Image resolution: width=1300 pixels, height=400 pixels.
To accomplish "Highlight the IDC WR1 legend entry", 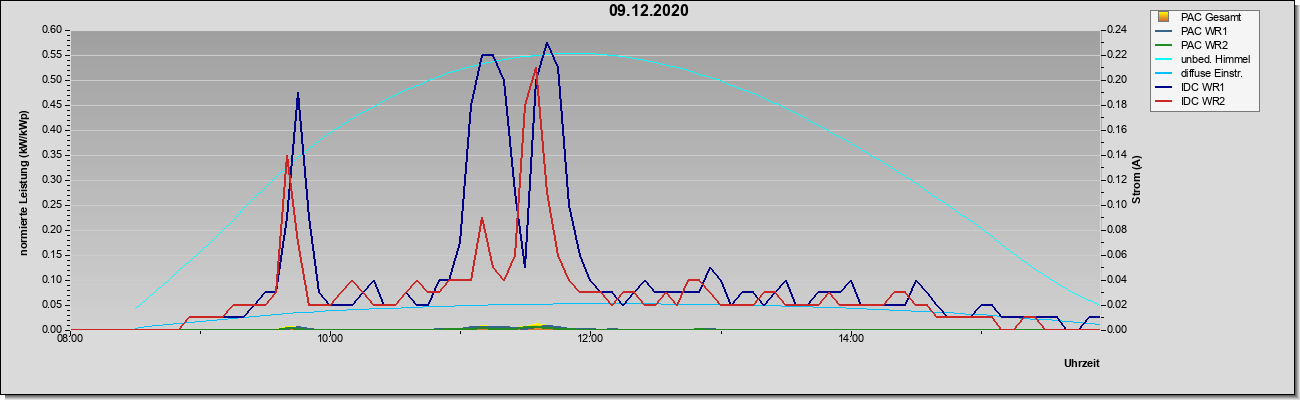I will click(x=1204, y=88).
